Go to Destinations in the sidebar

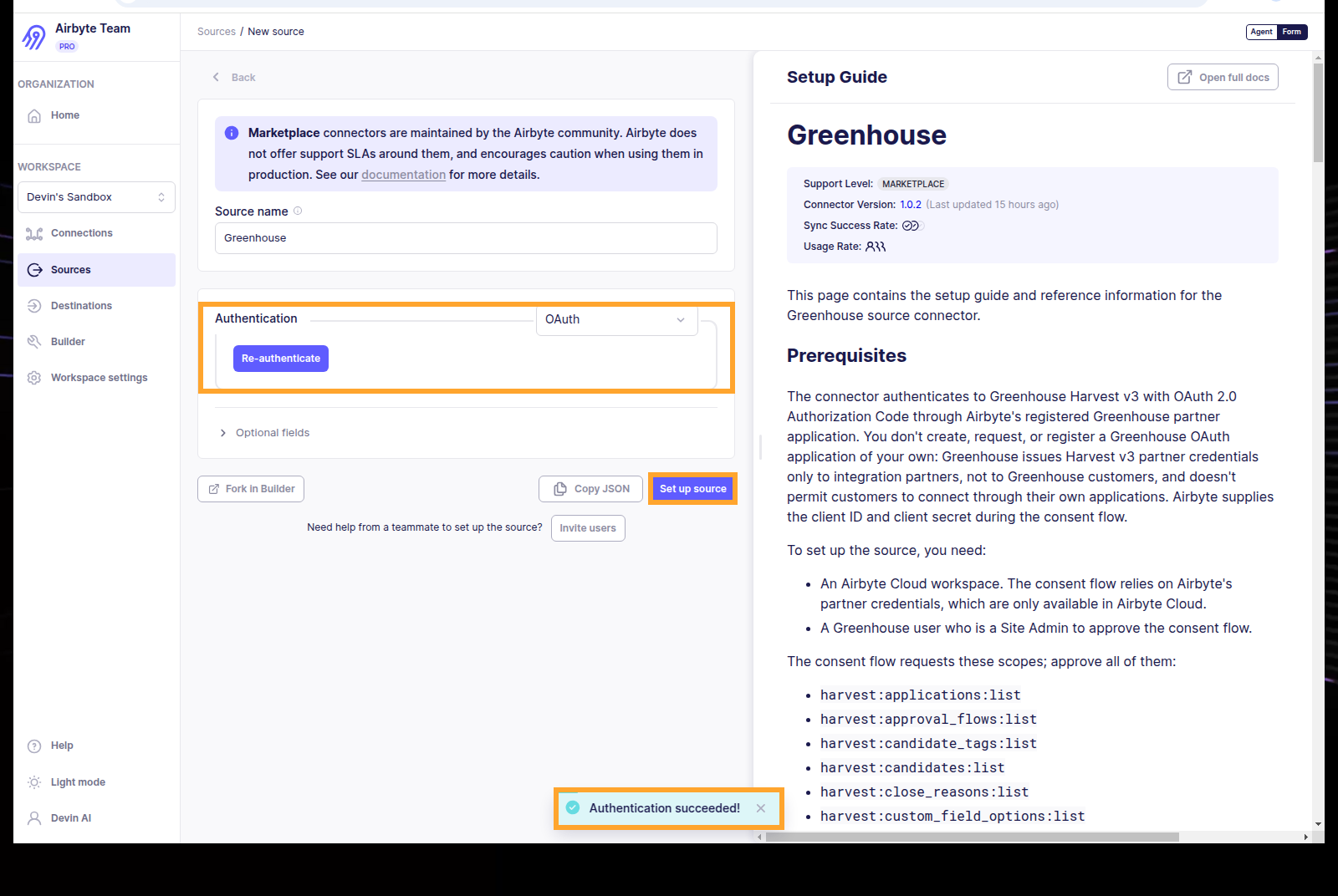pyautogui.click(x=96, y=306)
